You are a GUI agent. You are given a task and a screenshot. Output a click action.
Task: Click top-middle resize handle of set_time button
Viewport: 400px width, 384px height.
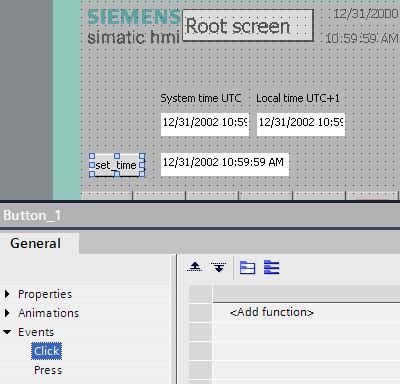117,156
